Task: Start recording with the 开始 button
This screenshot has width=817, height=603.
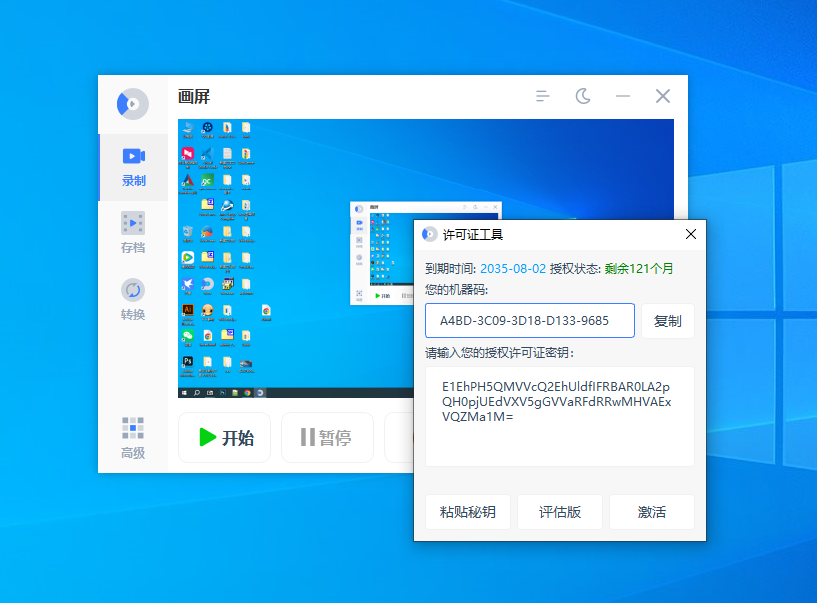Action: [225, 438]
